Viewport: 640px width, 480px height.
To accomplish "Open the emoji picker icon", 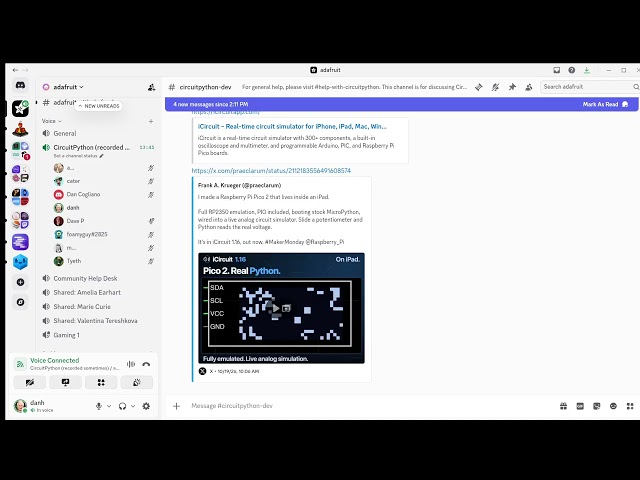I will click(x=613, y=406).
